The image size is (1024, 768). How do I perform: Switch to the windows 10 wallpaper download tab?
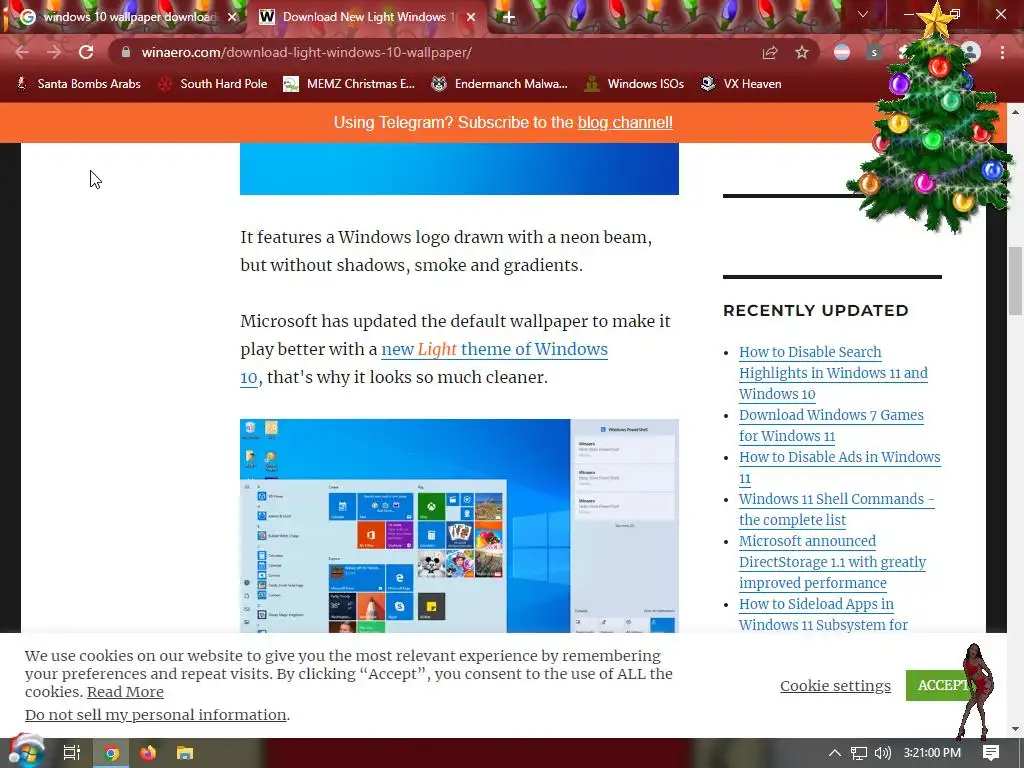[123, 17]
